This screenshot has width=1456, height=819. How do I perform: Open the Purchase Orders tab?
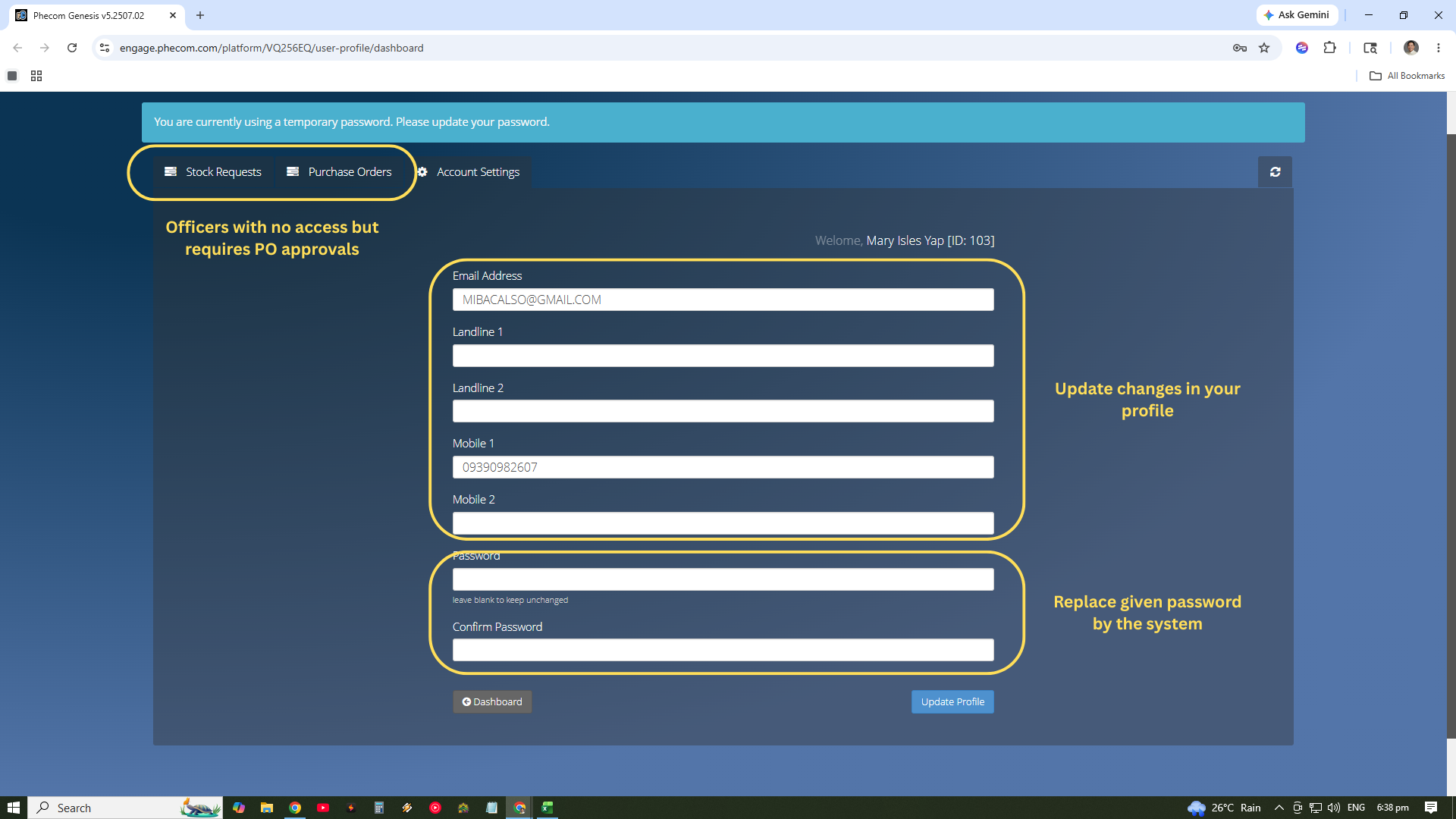pyautogui.click(x=339, y=172)
